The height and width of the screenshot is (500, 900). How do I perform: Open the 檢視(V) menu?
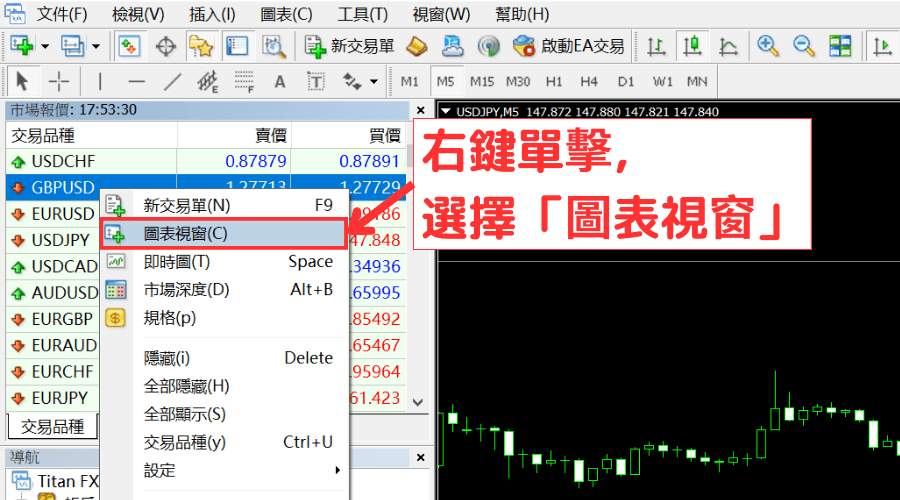point(138,14)
